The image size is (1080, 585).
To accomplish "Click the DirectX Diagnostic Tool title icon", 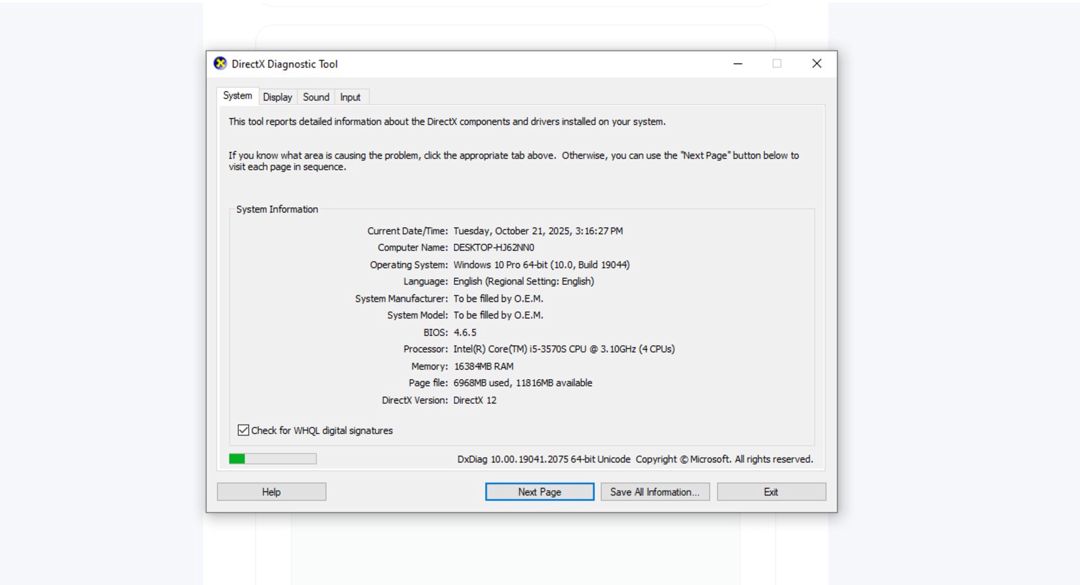I will [220, 63].
